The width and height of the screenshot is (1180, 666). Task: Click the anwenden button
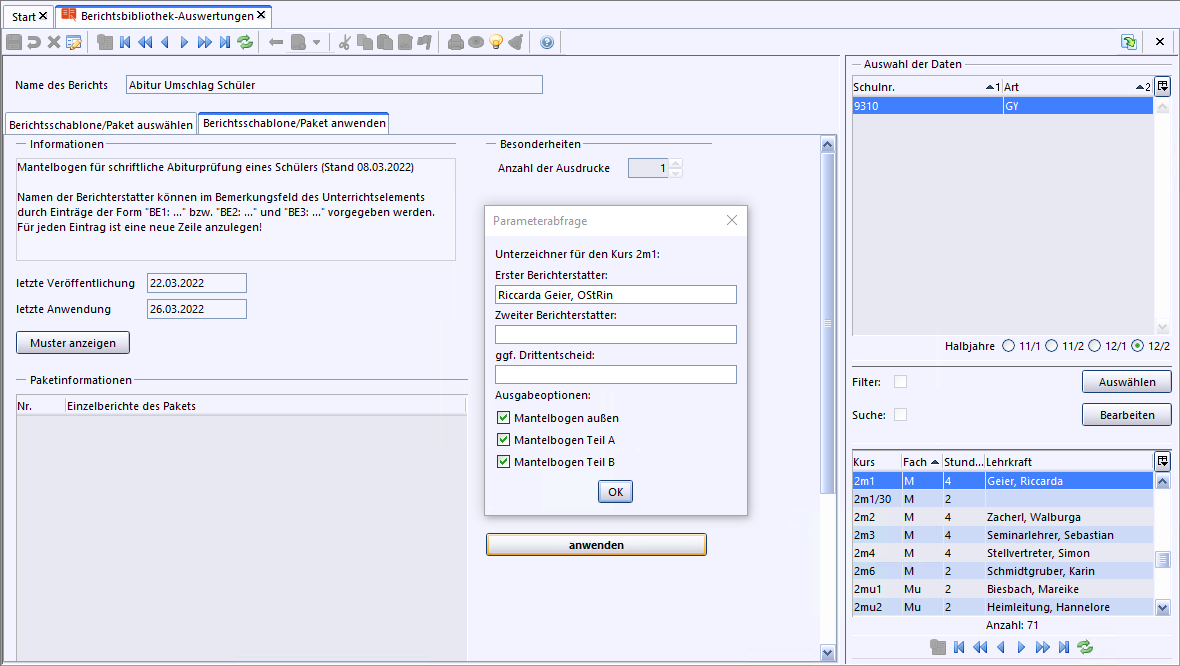(x=596, y=545)
